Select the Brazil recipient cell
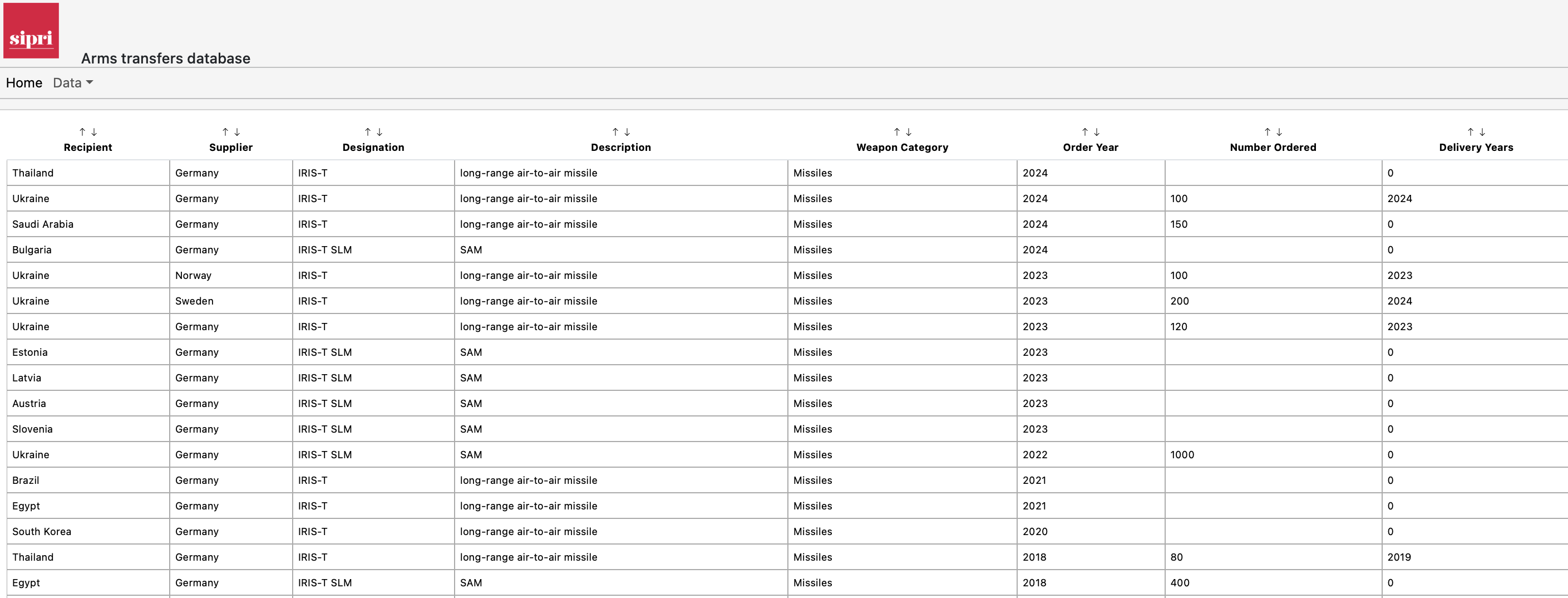The image size is (1568, 598). [88, 480]
